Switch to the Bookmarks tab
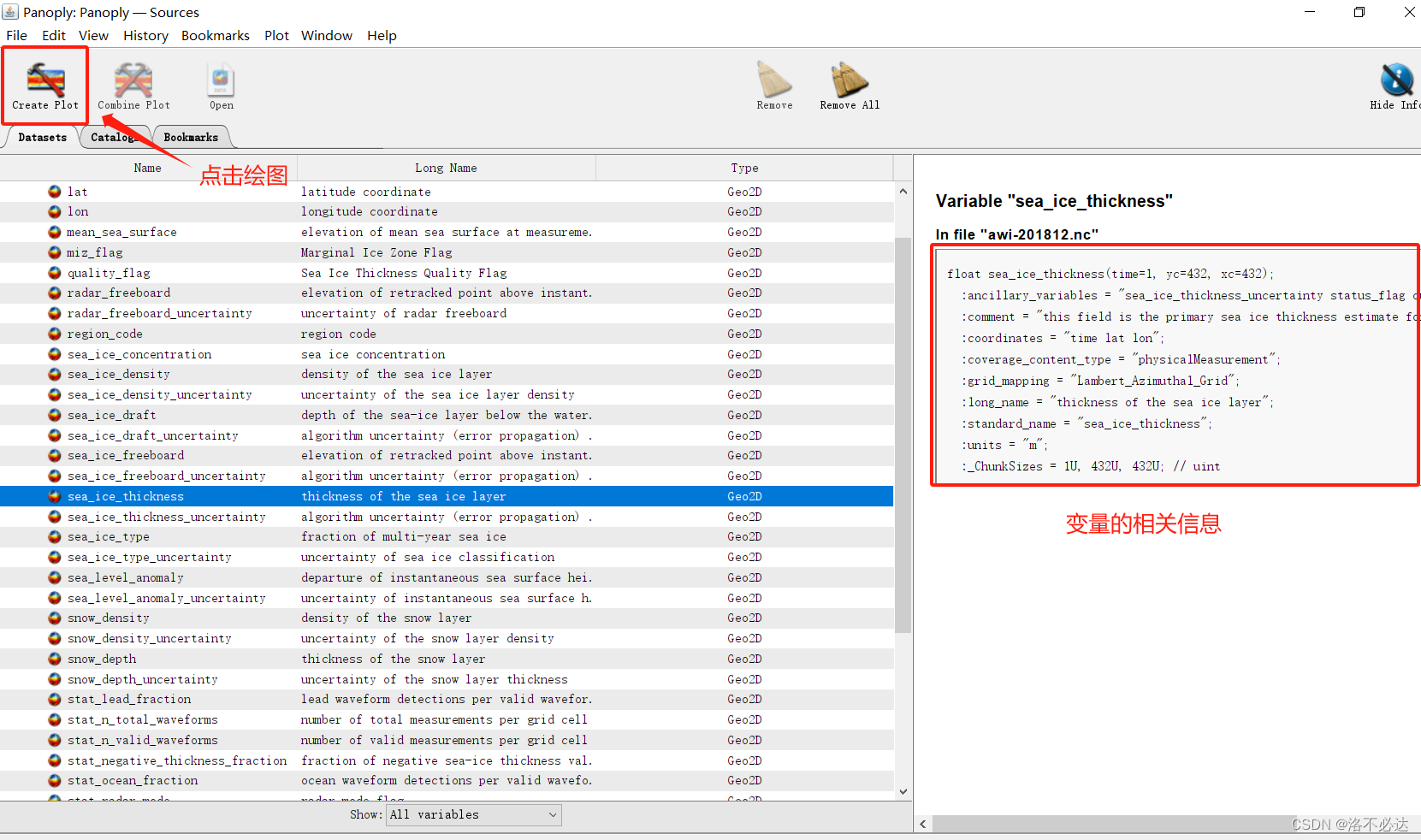 (x=190, y=137)
